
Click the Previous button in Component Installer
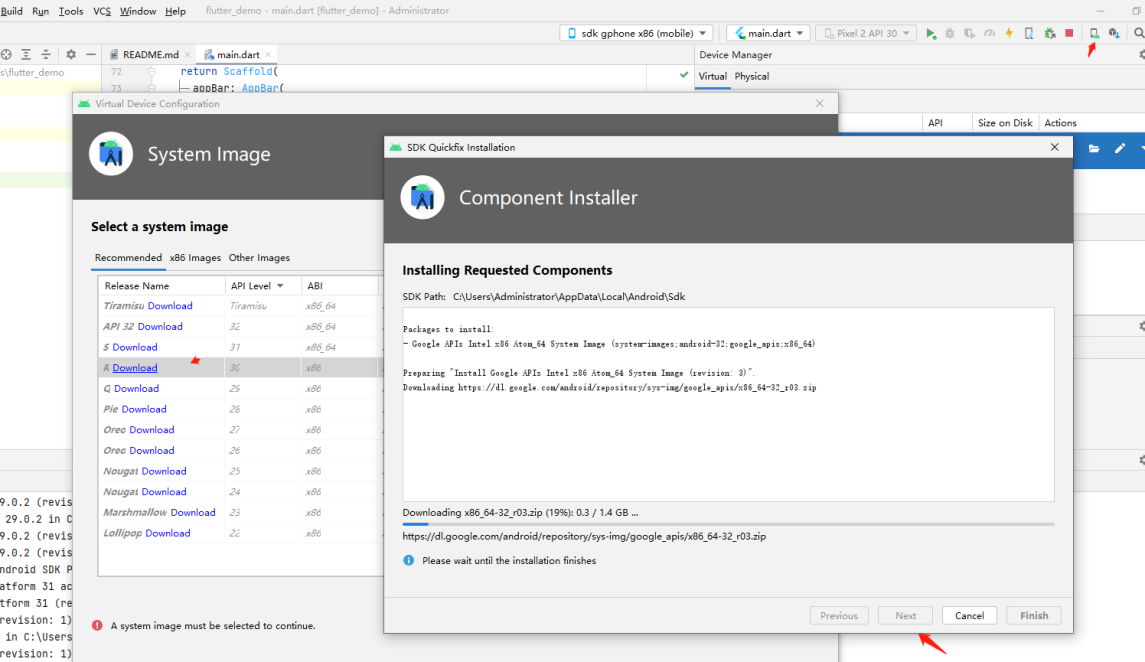[839, 615]
